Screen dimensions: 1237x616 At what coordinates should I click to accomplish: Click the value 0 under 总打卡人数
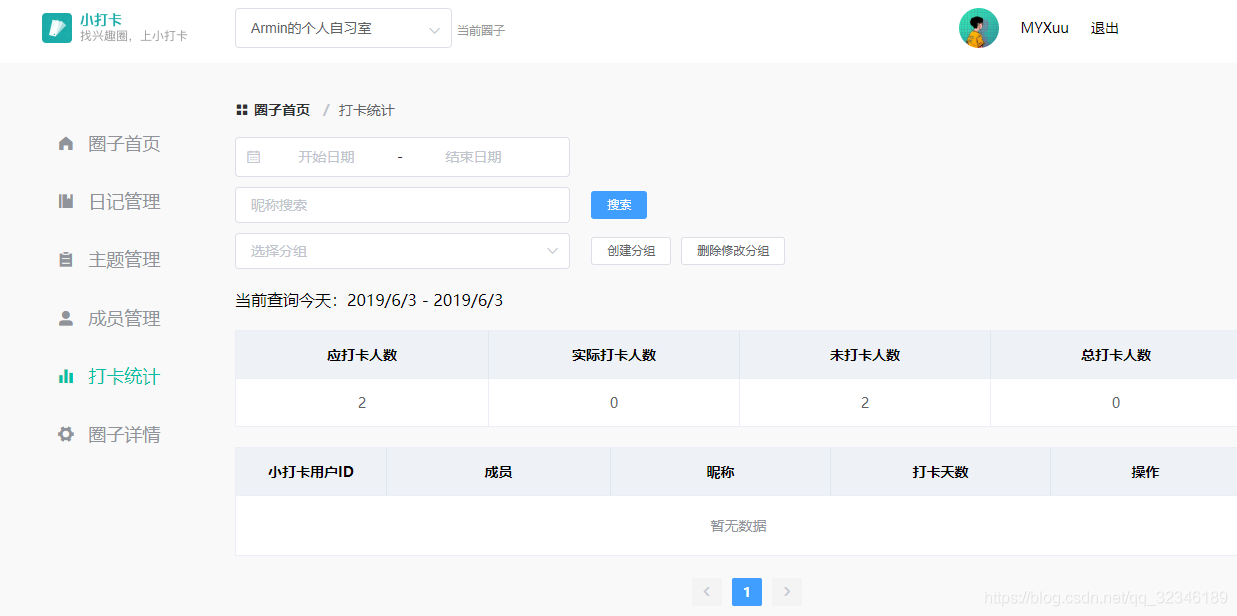pyautogui.click(x=1116, y=403)
